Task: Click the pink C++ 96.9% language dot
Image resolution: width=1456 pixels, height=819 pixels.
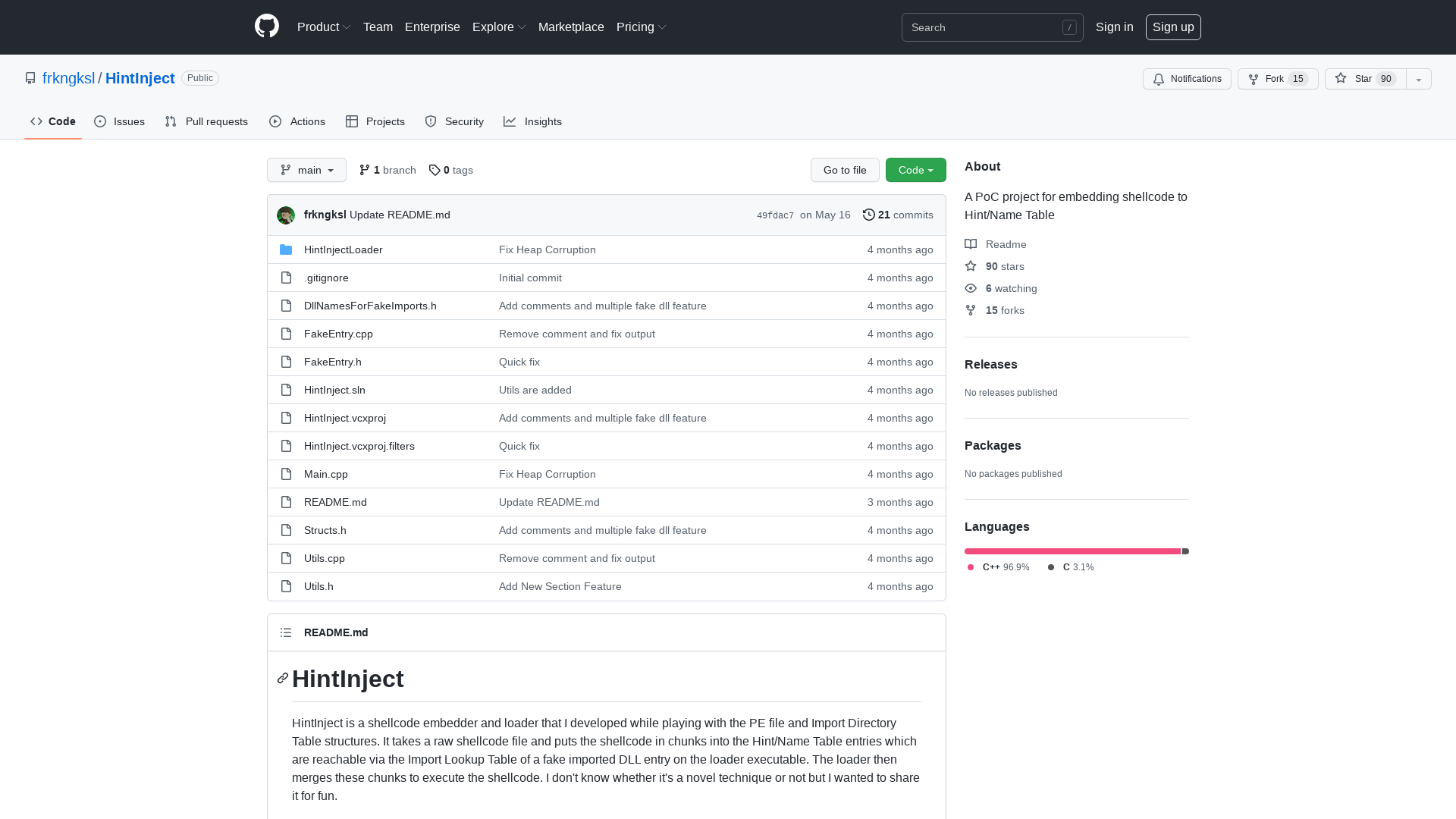Action: 971,567
